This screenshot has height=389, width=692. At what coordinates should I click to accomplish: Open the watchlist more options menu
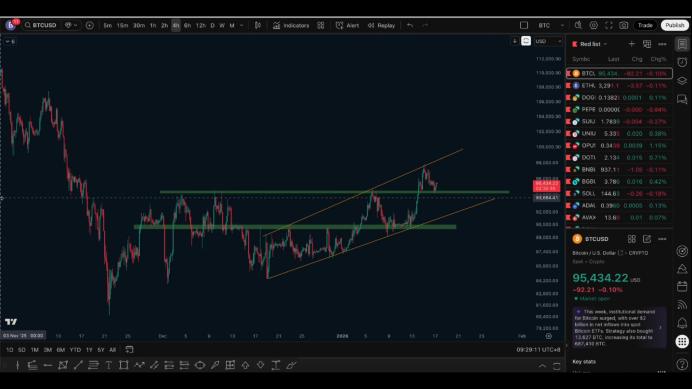(x=662, y=44)
